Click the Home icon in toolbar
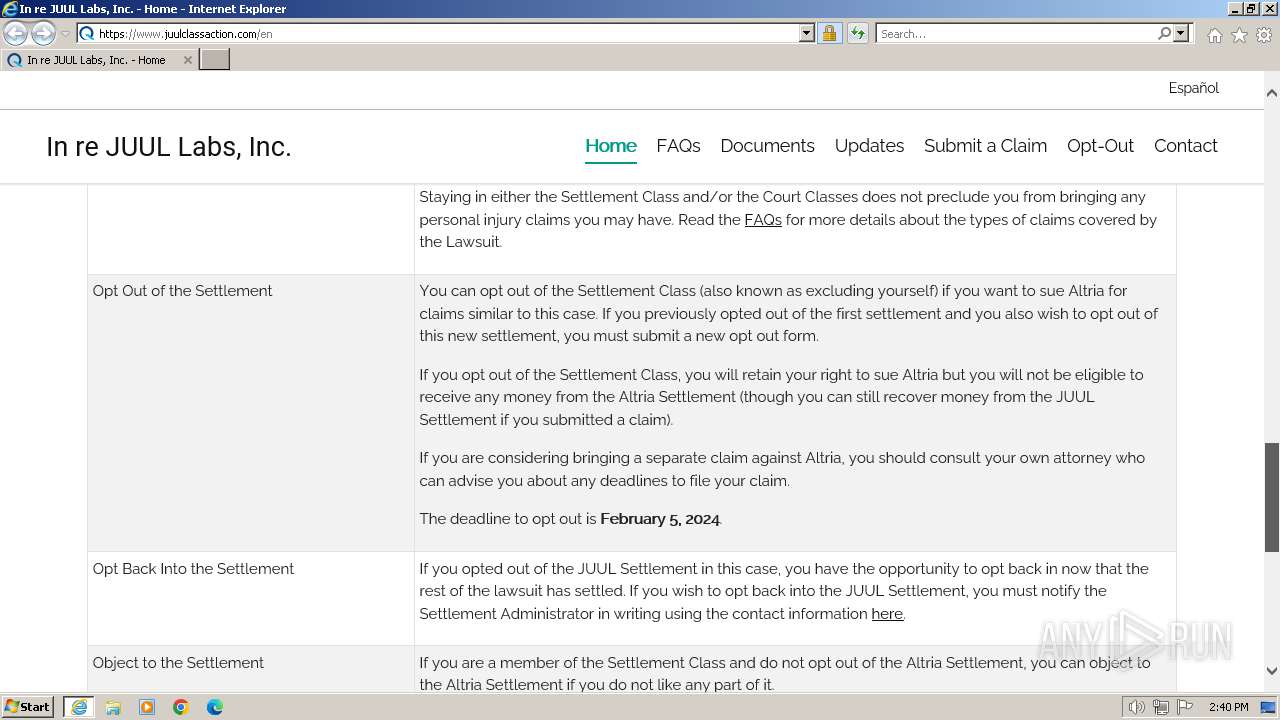 (1214, 35)
